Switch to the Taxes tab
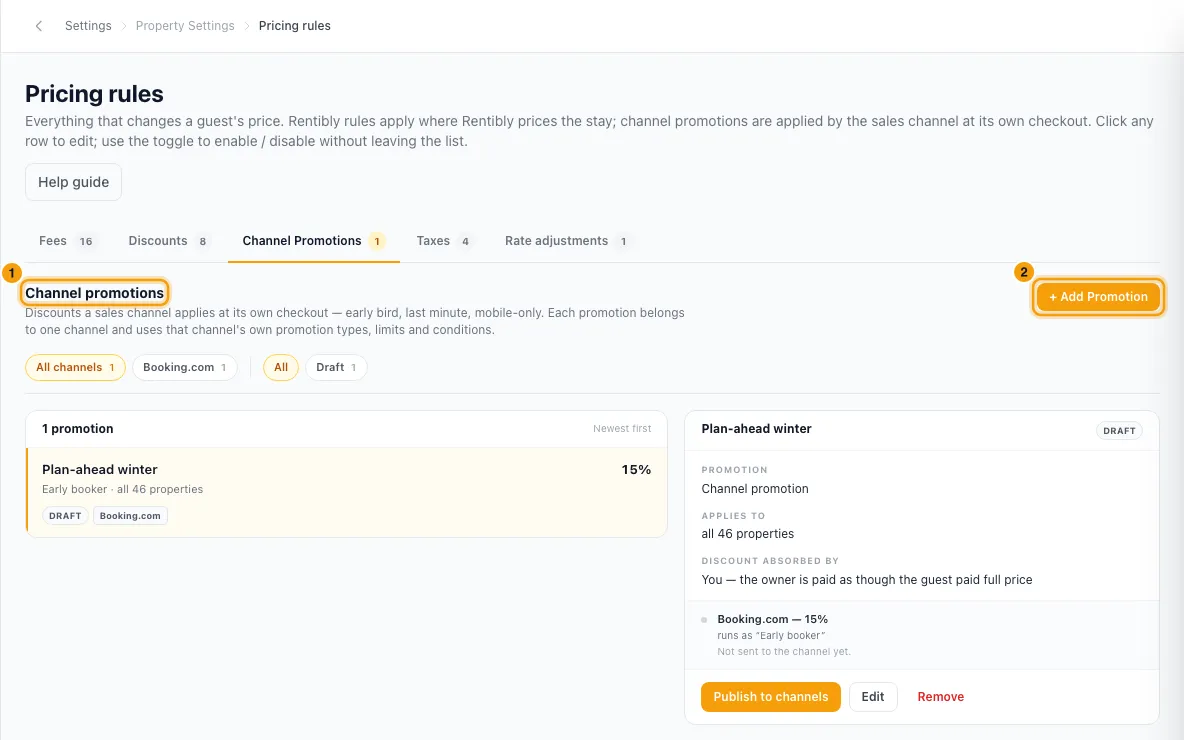Screen dimensions: 1184x740 [x=444, y=241]
